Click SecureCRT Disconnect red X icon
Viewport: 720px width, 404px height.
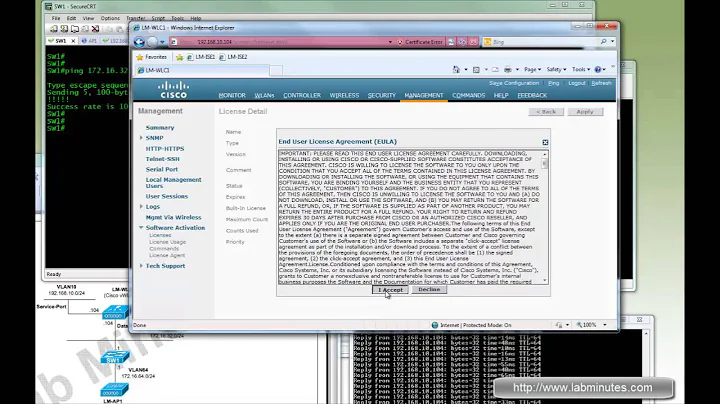tap(95, 29)
